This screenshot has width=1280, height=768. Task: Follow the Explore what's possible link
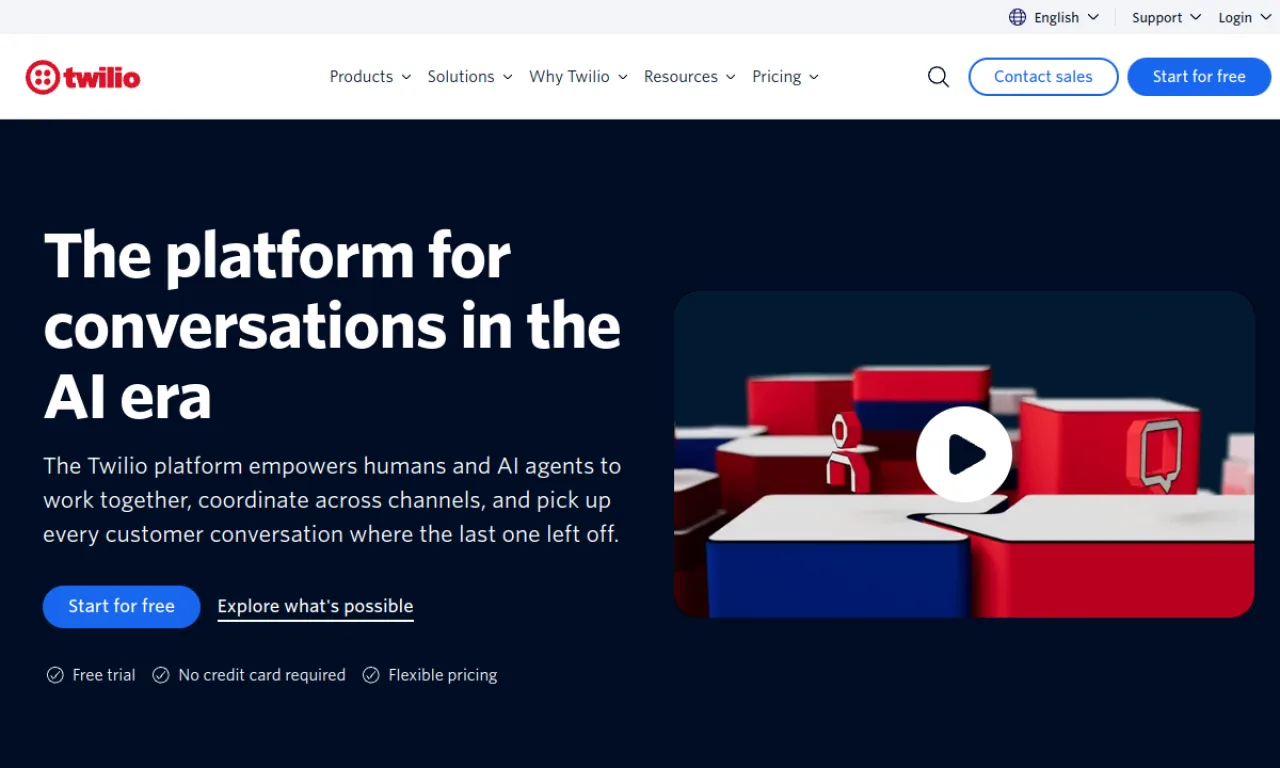(315, 607)
